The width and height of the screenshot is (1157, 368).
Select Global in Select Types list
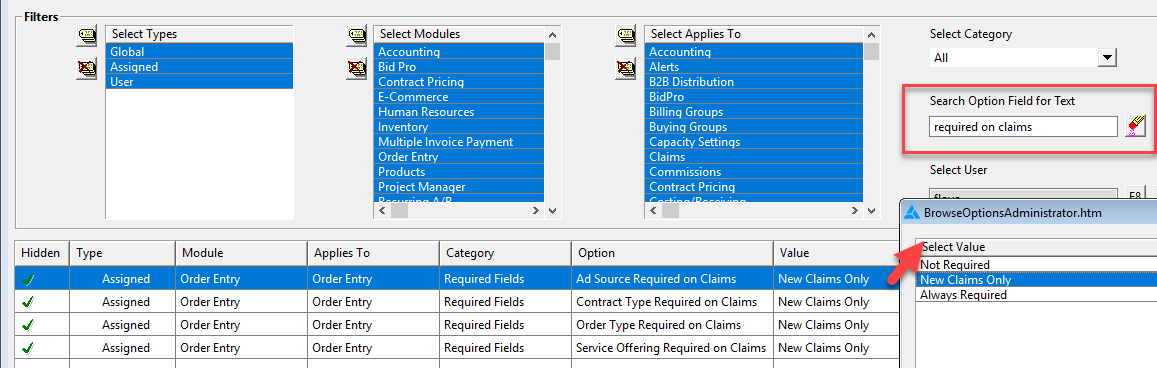[x=199, y=52]
